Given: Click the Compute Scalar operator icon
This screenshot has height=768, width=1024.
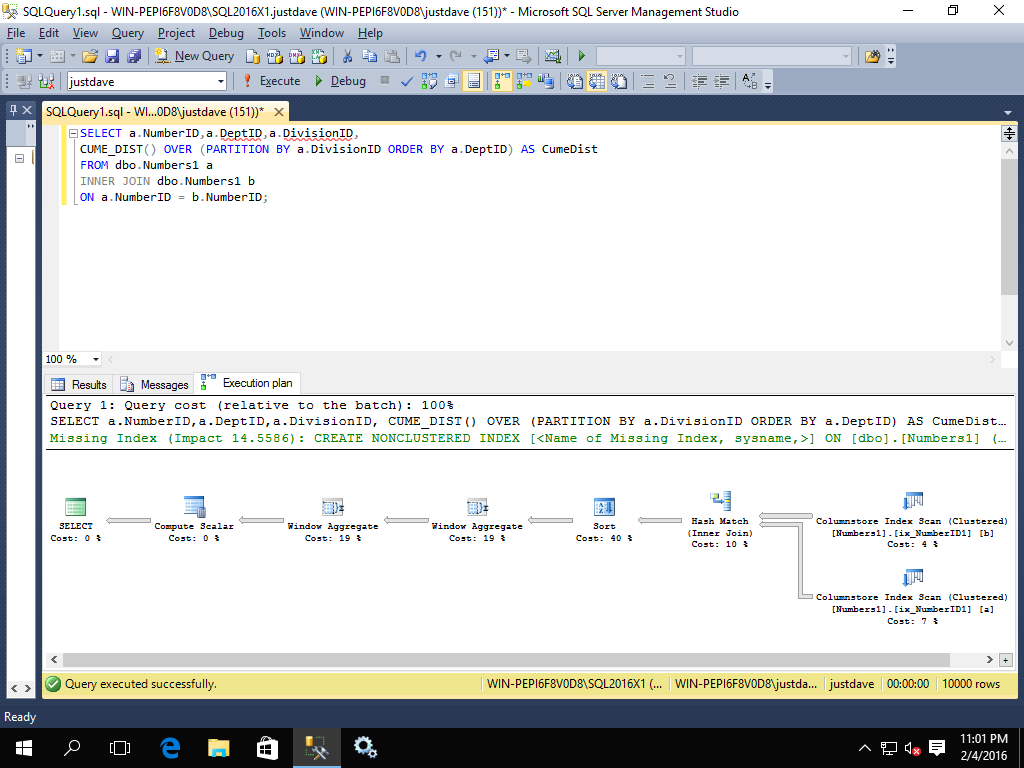Looking at the screenshot, I should [x=194, y=507].
